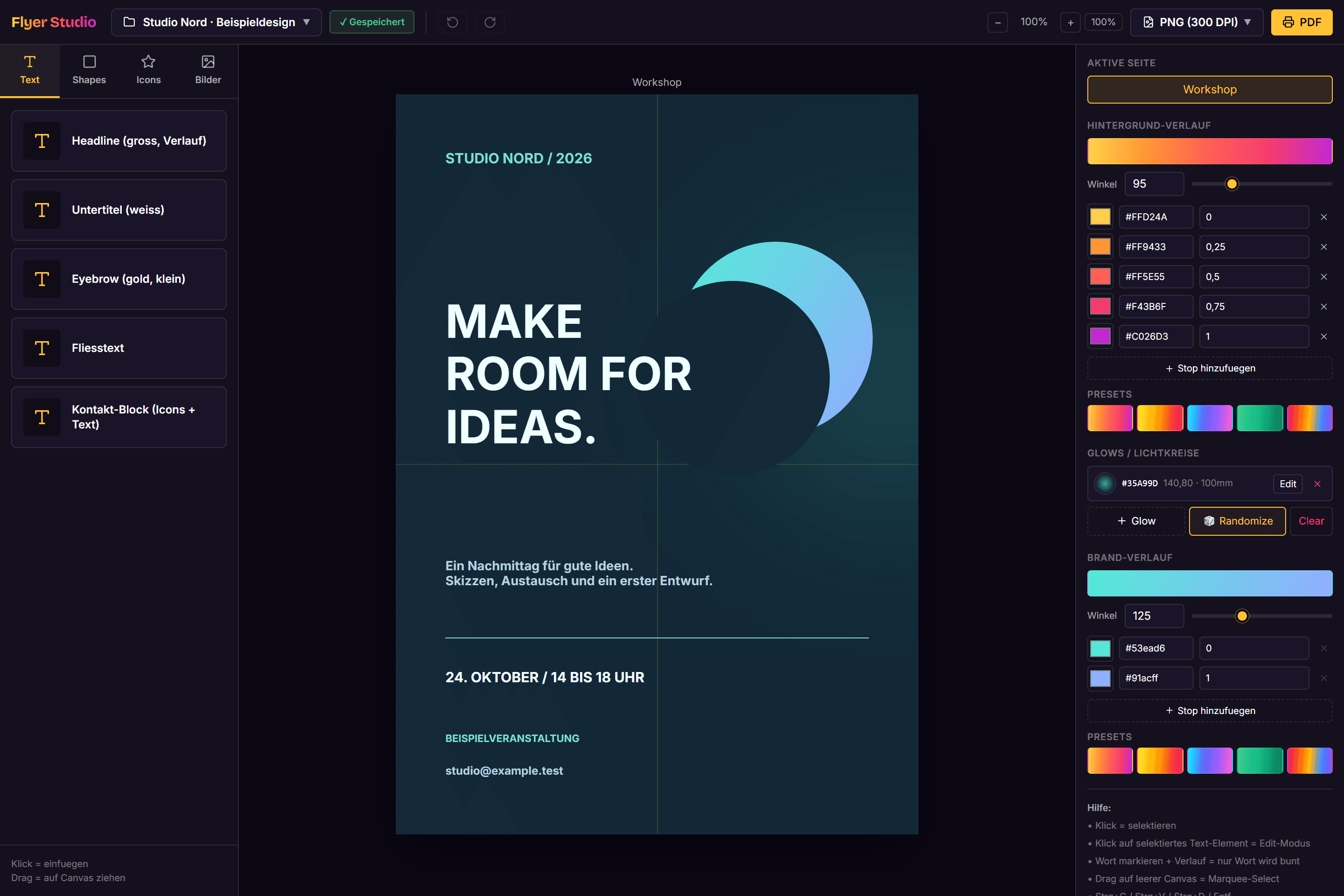The image size is (1344, 896).
Task: Click the T icon of Headline (gross, Verlauf)
Action: pyautogui.click(x=42, y=140)
